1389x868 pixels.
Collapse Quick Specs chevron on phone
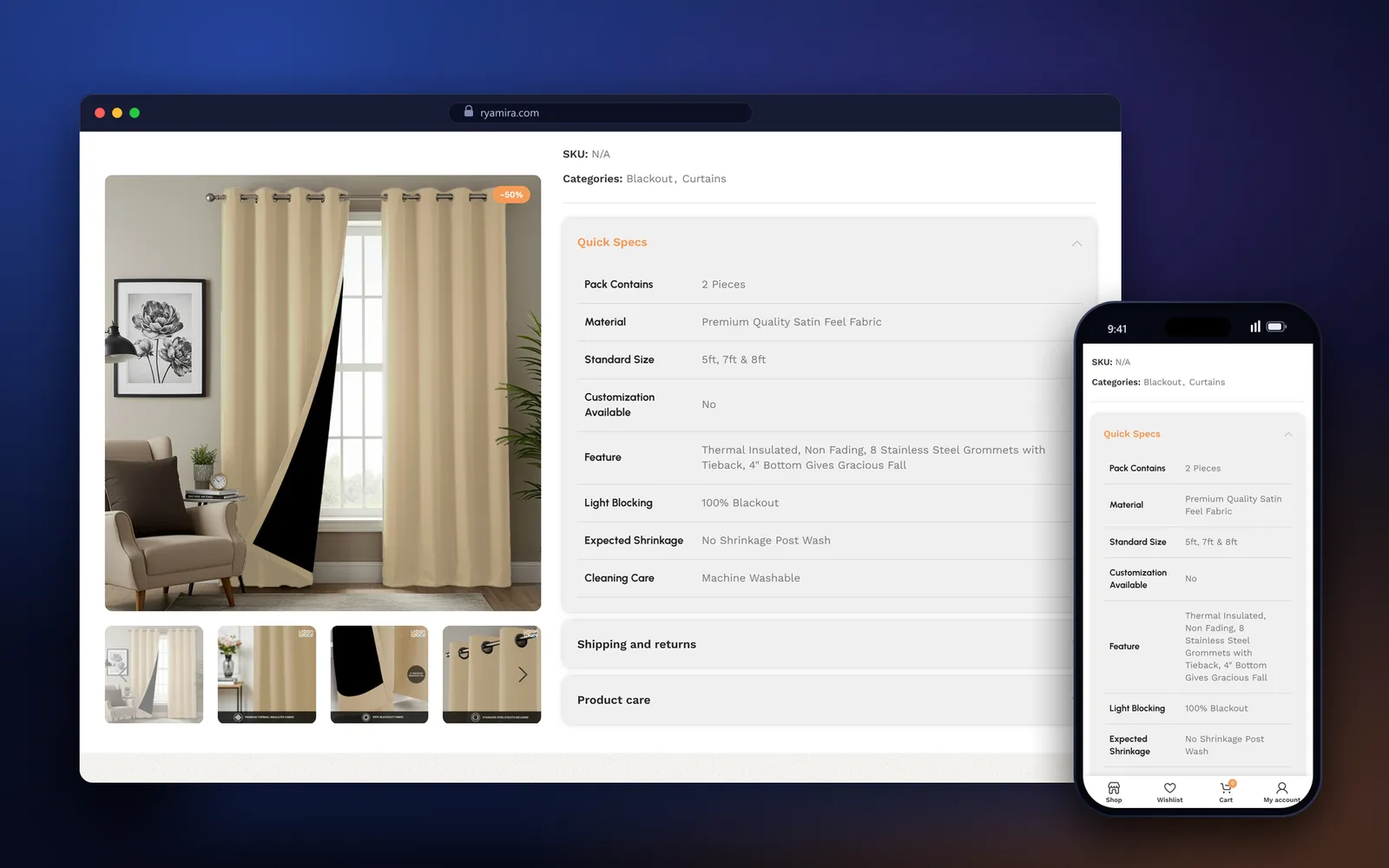point(1288,434)
